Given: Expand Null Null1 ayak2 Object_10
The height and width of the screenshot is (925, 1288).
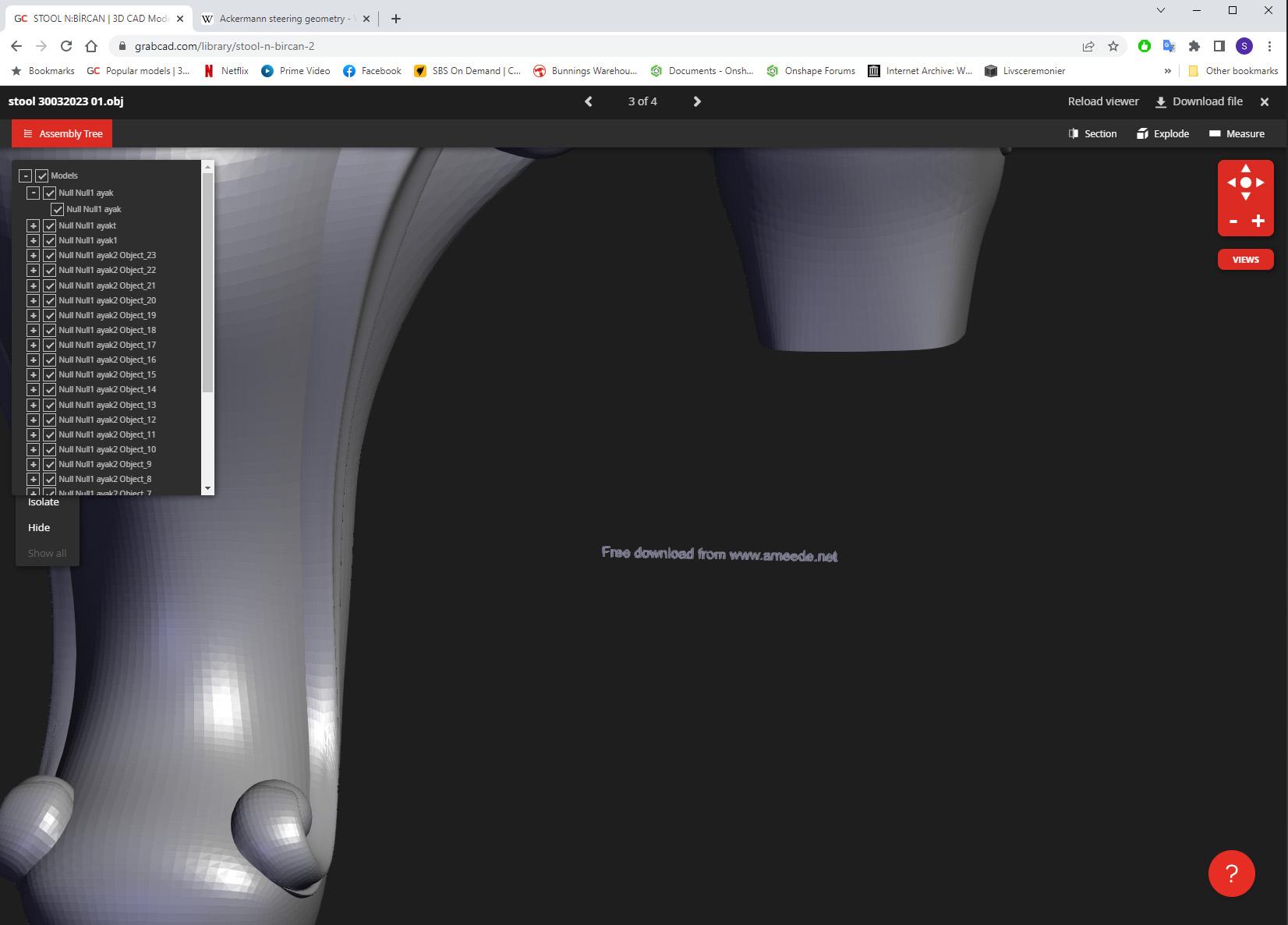Looking at the screenshot, I should (33, 449).
